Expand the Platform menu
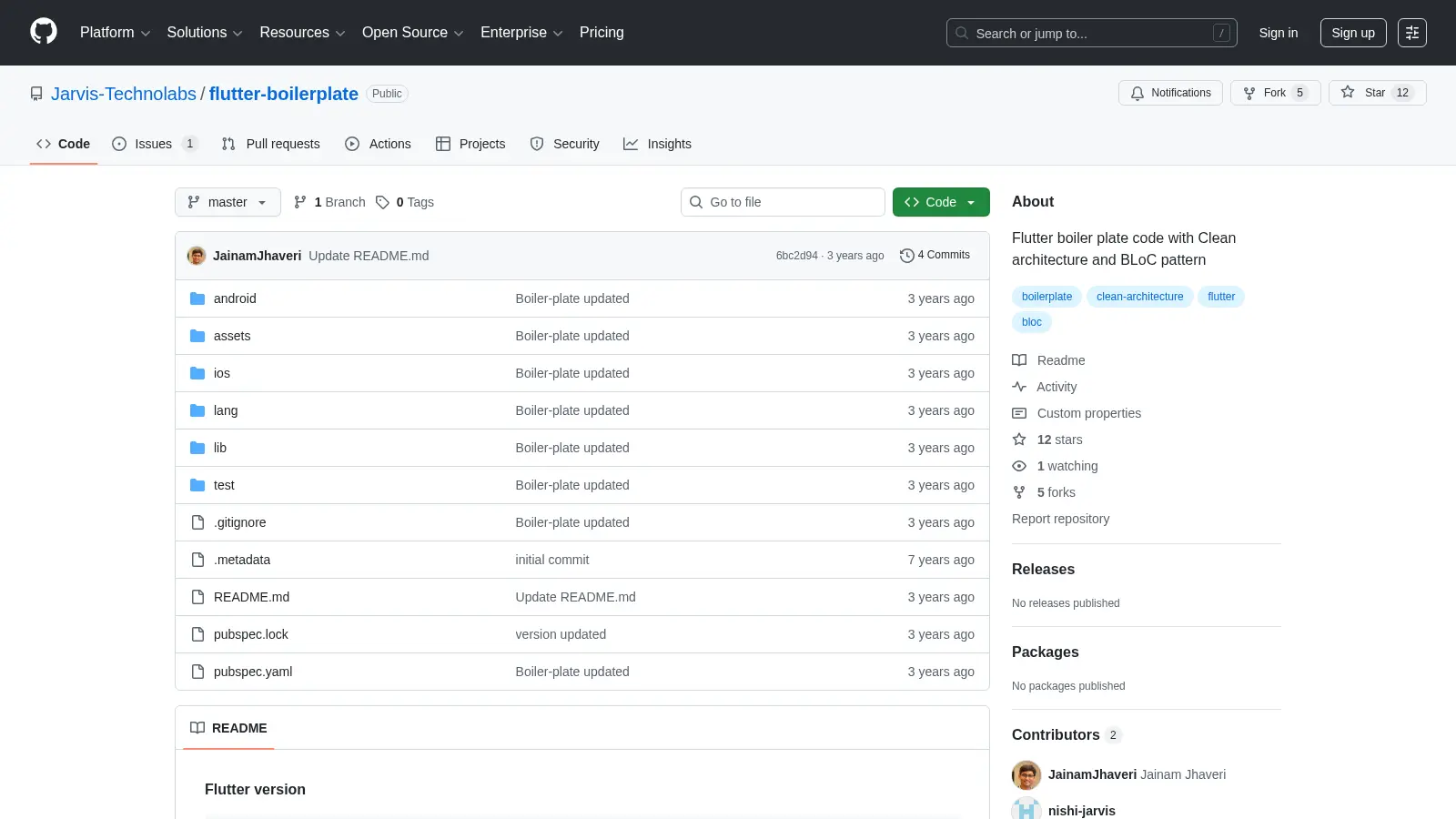This screenshot has height=819, width=1456. click(x=115, y=33)
